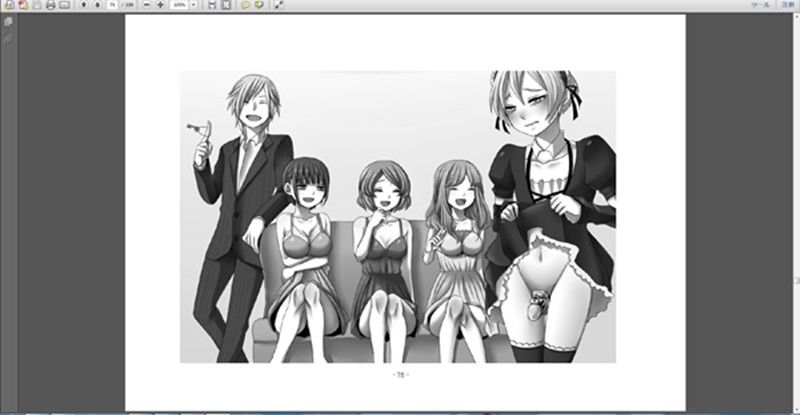Zoom in with the plus button
This screenshot has height=415, width=800.
click(160, 5)
